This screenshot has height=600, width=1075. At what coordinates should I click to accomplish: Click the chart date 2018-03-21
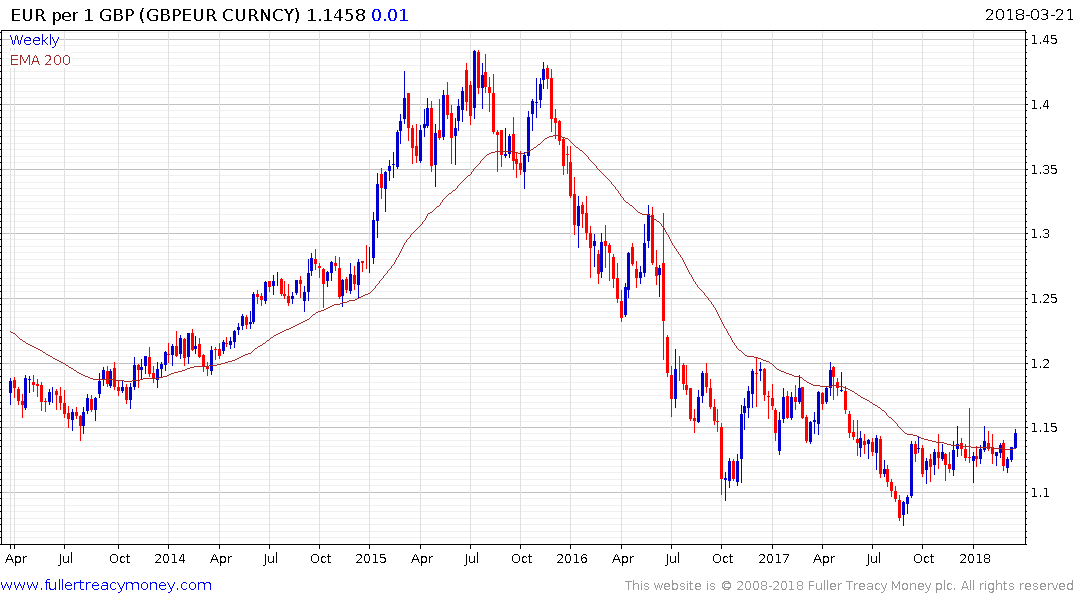click(1029, 15)
